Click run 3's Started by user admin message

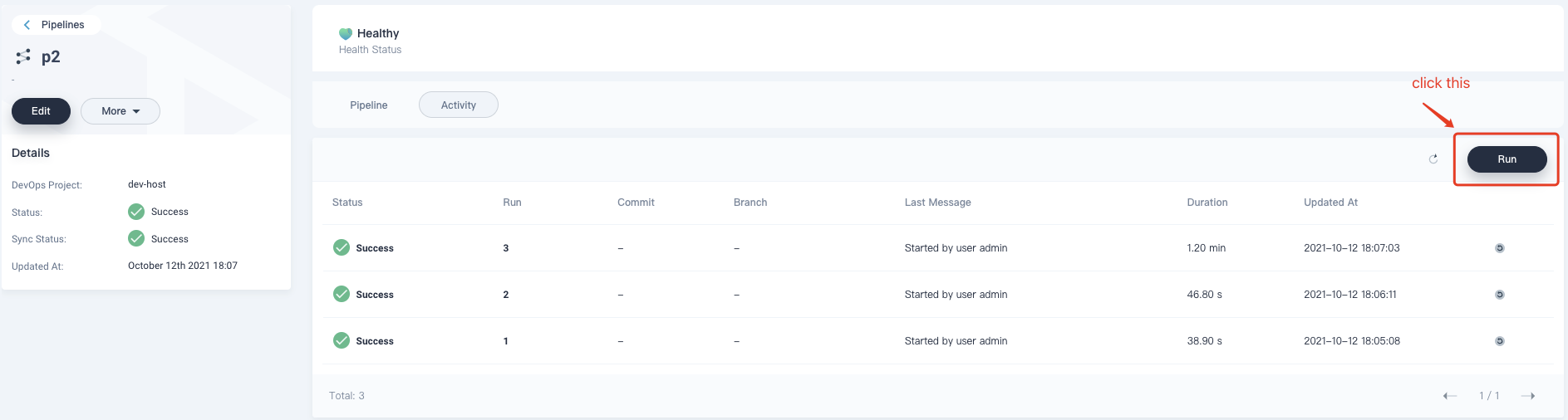click(x=956, y=248)
